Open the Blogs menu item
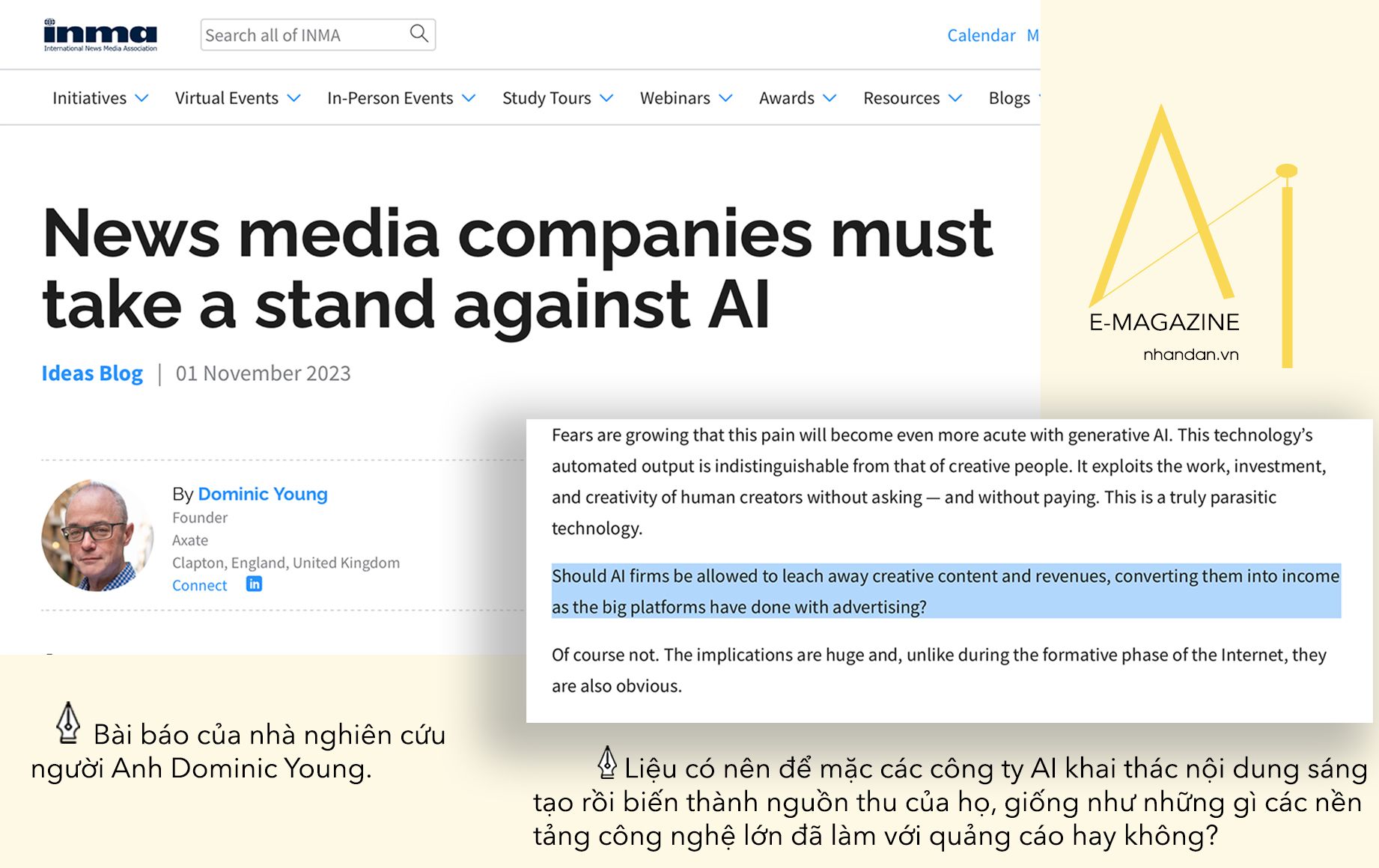Image resolution: width=1379 pixels, height=868 pixels. point(1009,98)
